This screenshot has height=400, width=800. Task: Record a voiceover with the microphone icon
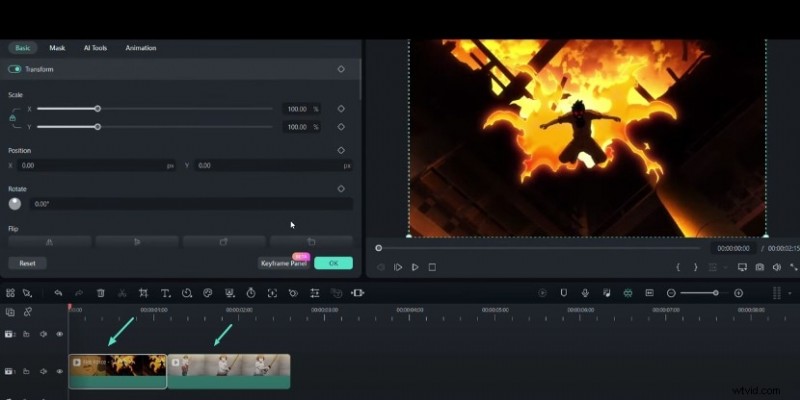coord(585,293)
